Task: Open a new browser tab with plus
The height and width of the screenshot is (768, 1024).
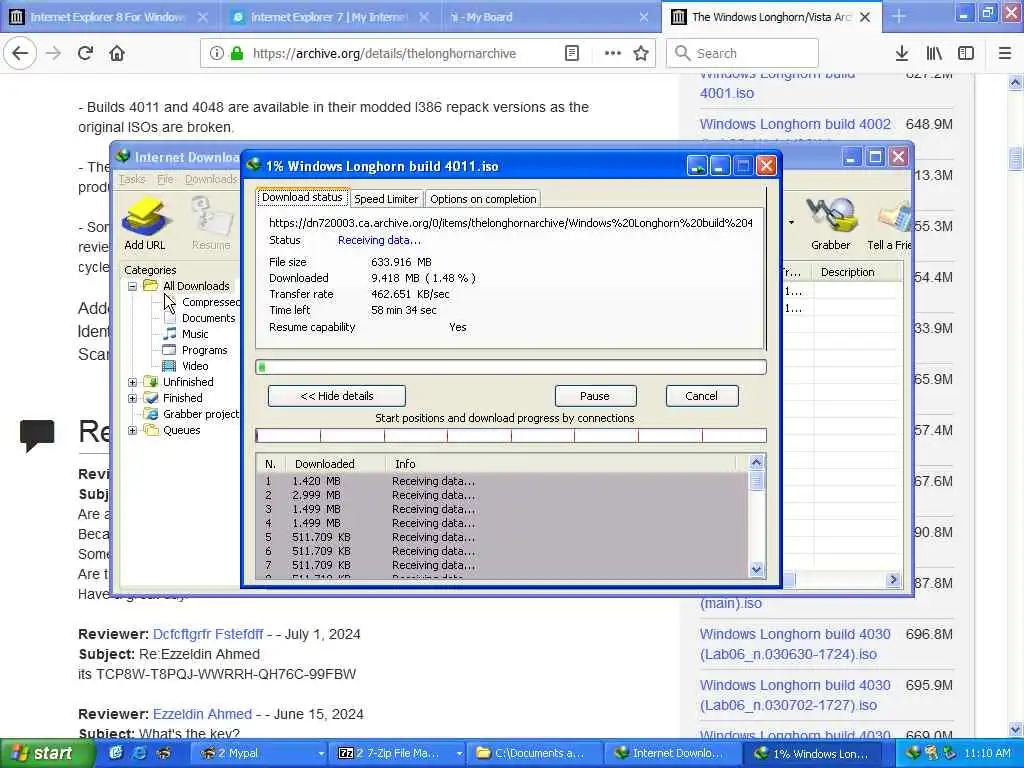Action: point(899,17)
